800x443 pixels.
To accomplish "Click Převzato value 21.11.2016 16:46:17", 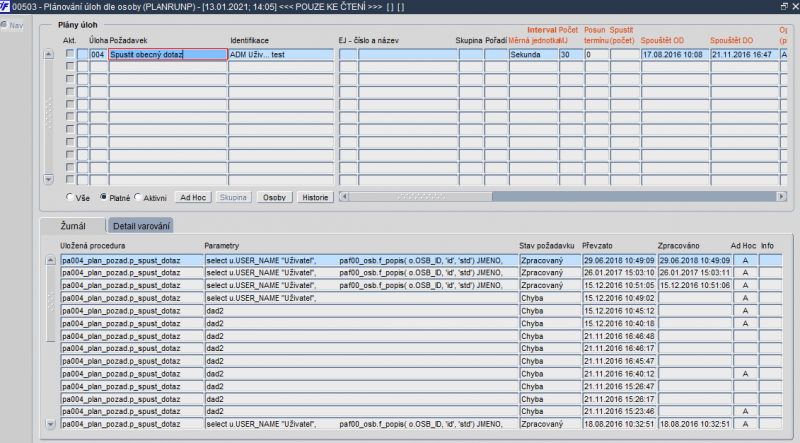I will point(619,348).
